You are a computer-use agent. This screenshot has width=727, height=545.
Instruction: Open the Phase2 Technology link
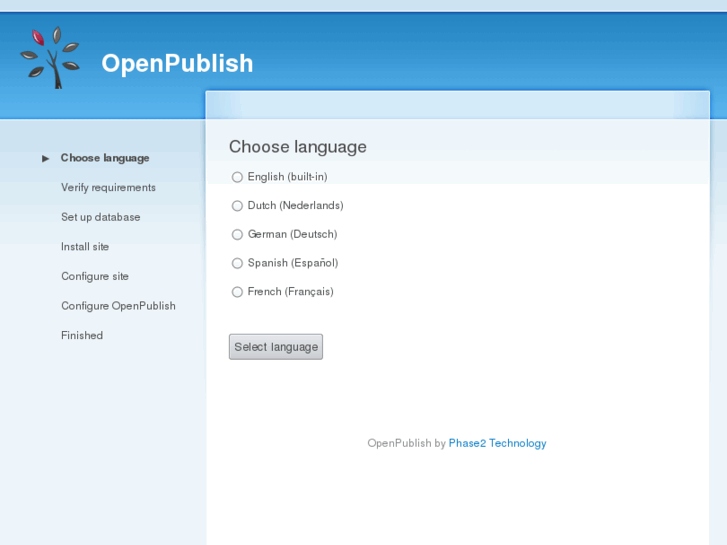coord(497,443)
